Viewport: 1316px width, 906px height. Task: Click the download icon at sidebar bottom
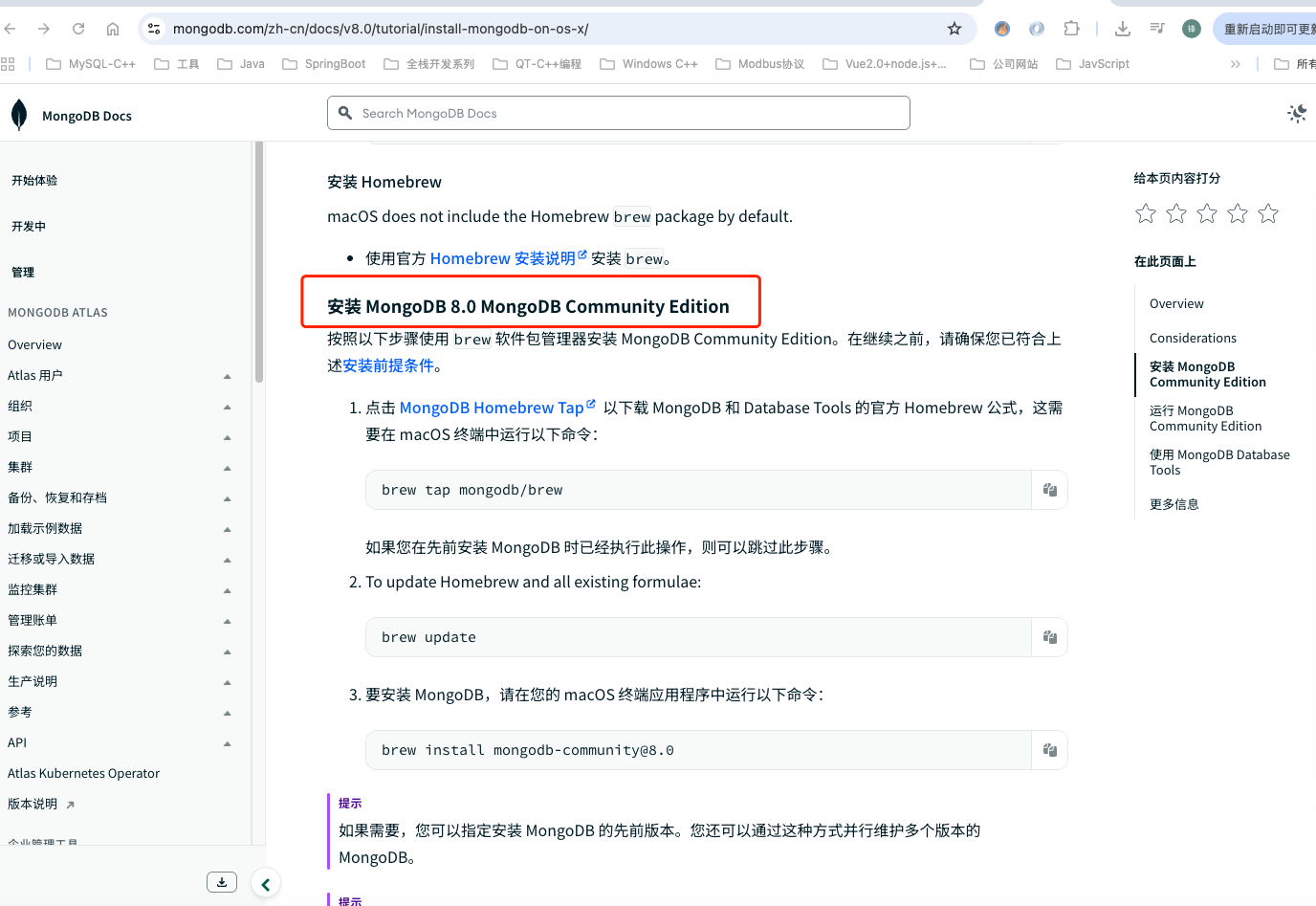point(222,882)
